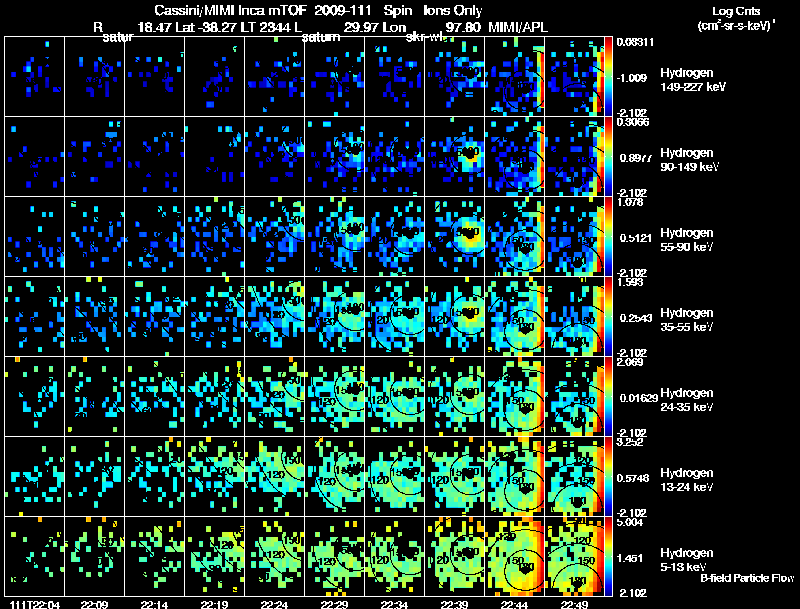Select the 13-24 keV panel at 22:24
The height and width of the screenshot is (609, 800).
click(274, 476)
